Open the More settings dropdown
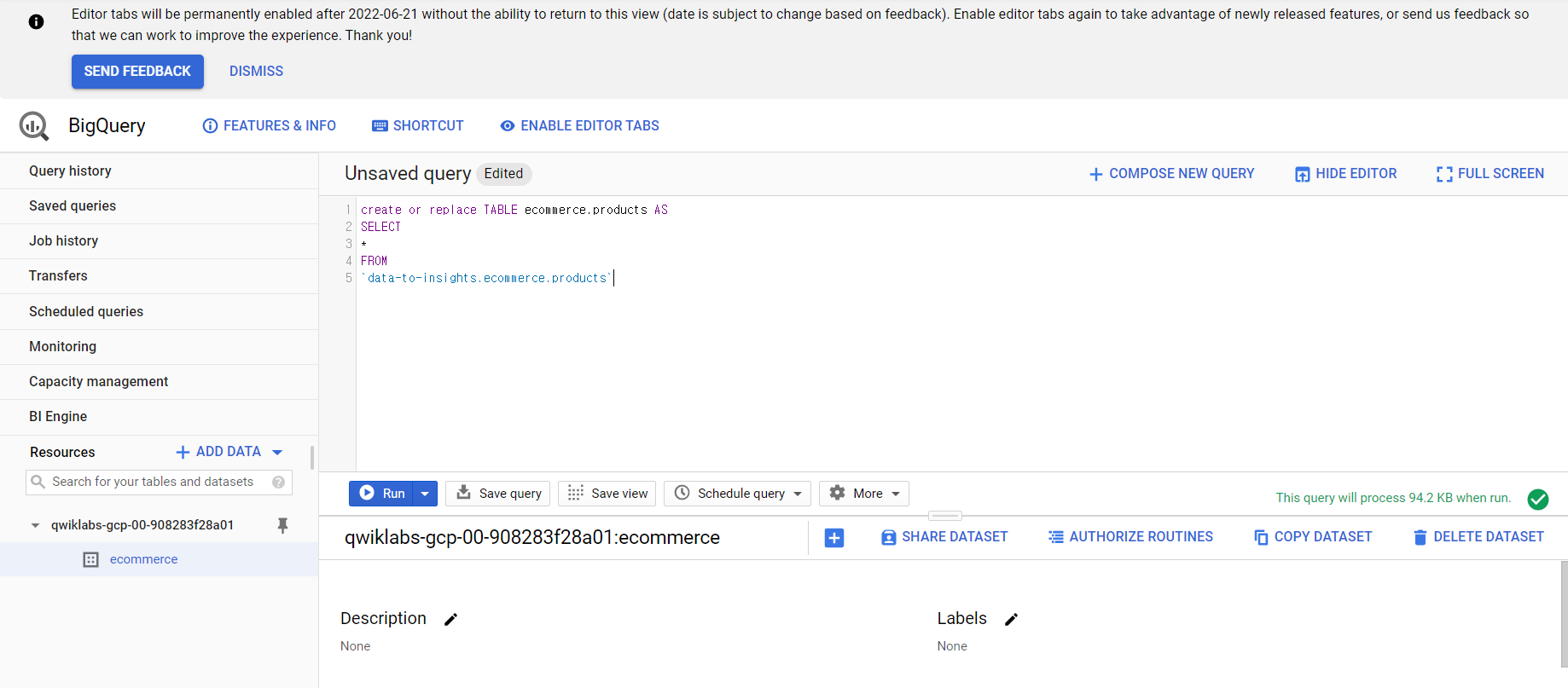Viewport: 1568px width, 688px height. [x=864, y=494]
